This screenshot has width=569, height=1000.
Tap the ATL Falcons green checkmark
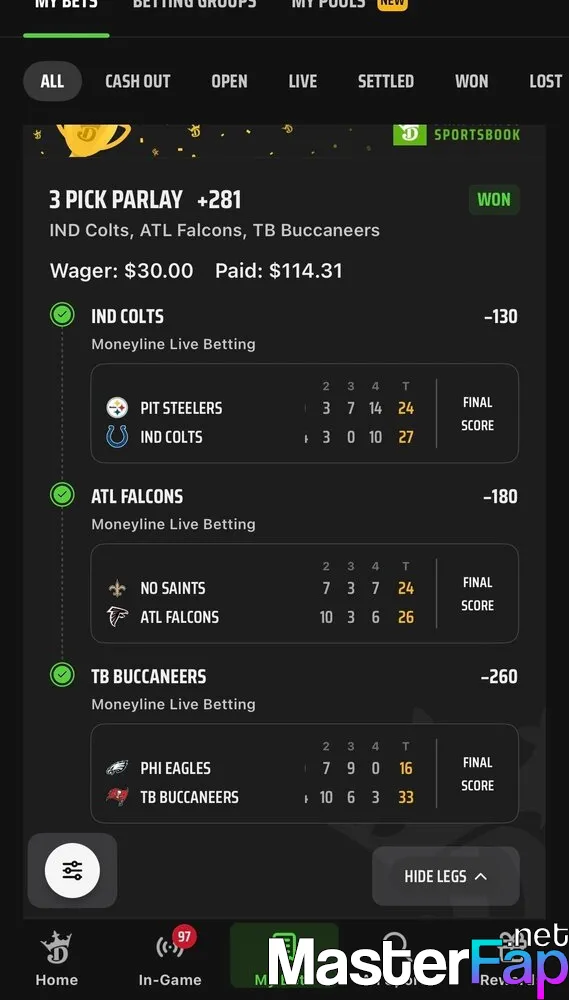pyautogui.click(x=62, y=495)
